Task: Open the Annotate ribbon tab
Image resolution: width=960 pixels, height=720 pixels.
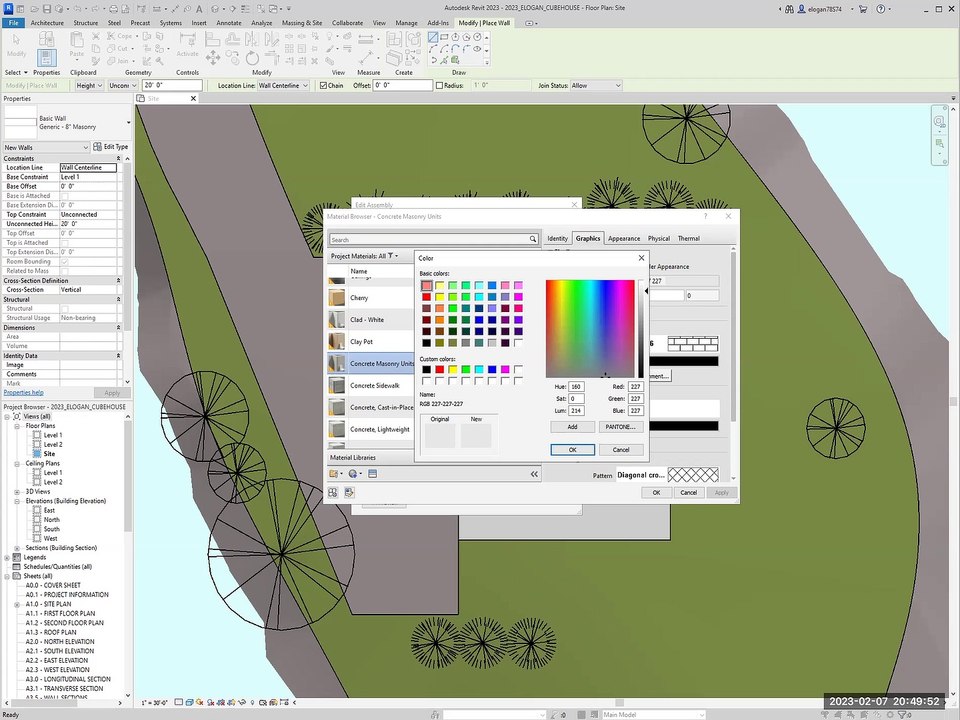Action: pos(228,23)
